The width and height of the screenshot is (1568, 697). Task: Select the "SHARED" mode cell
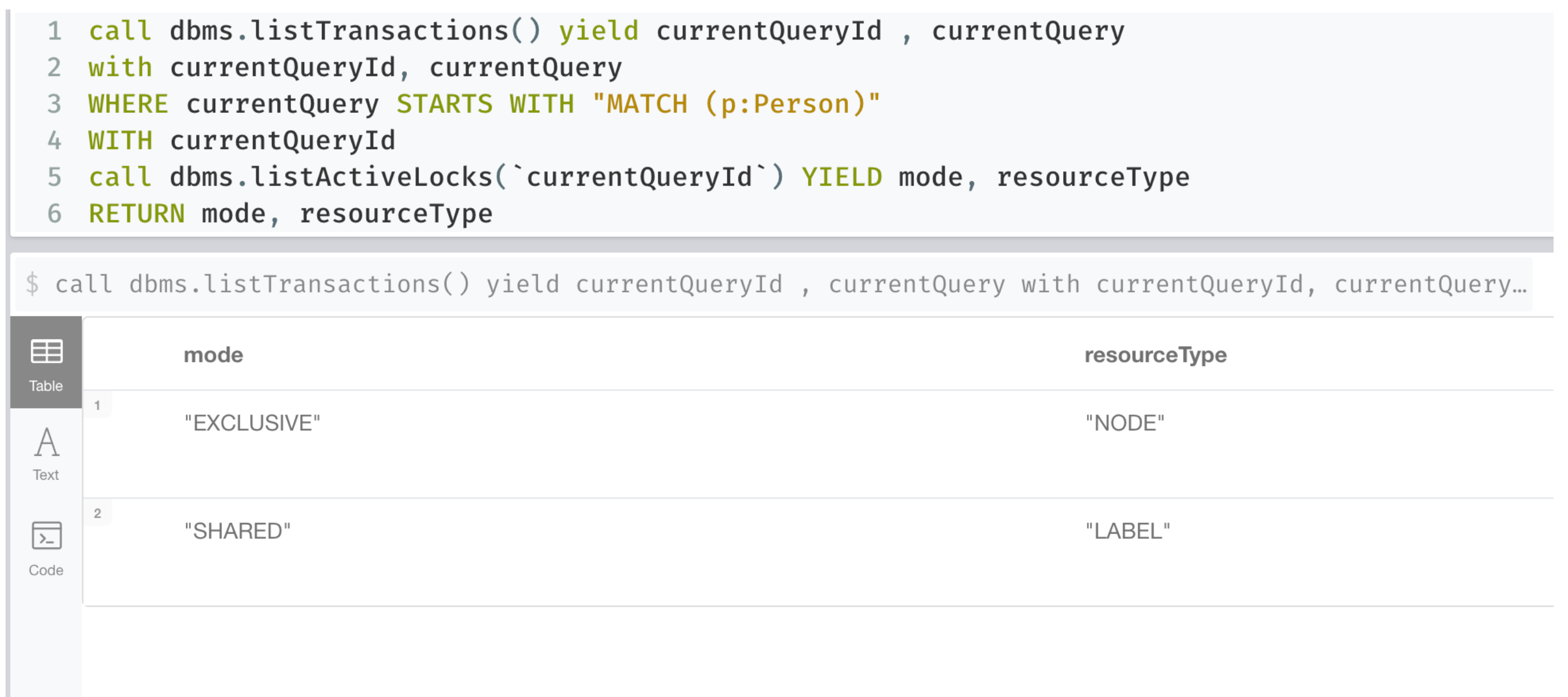coord(237,531)
